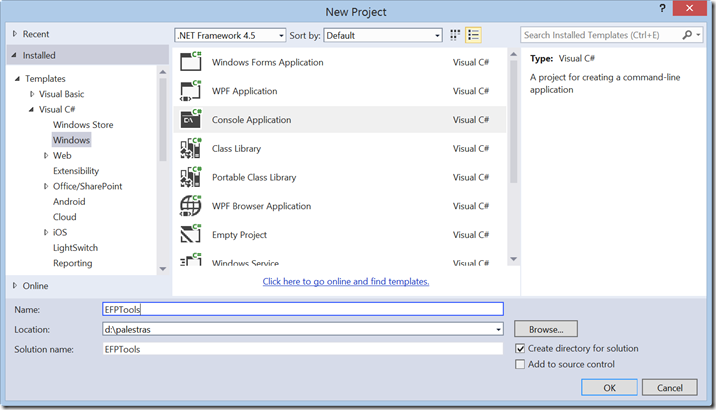Select the Windows tree item
The height and width of the screenshot is (410, 716).
tap(71, 140)
